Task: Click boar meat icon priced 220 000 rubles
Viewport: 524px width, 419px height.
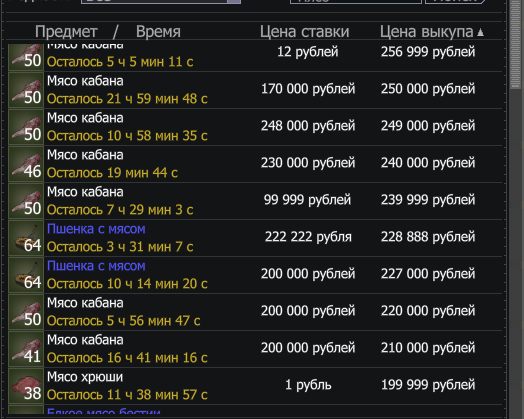Action: click(26, 312)
